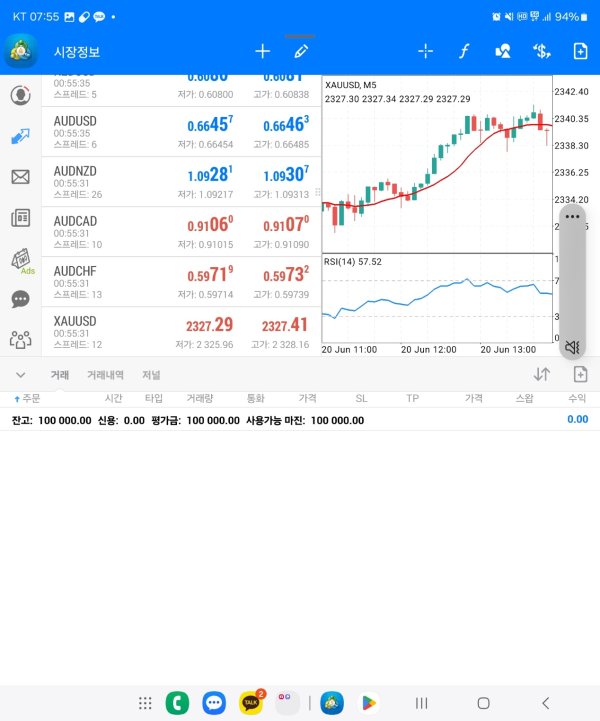The height and width of the screenshot is (721, 600).
Task: Collapse the trade panel chevron
Action: click(x=20, y=375)
